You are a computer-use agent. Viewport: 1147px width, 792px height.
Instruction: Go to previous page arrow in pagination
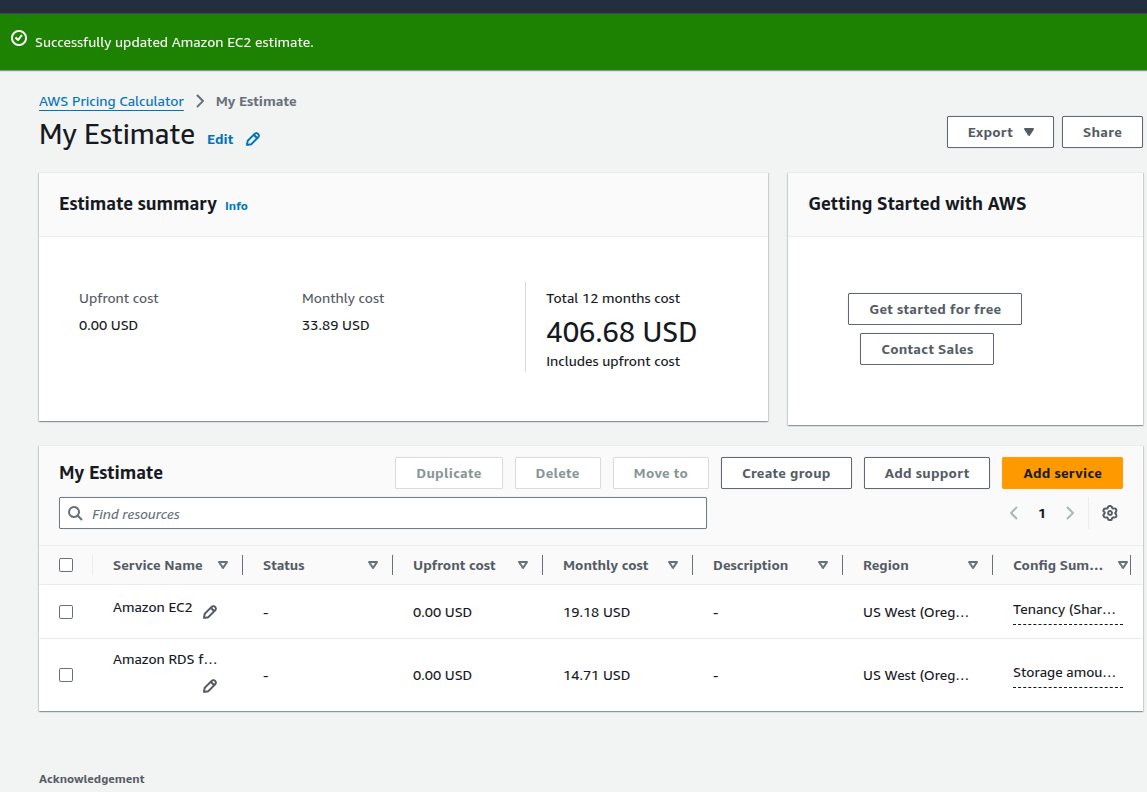coord(1014,513)
